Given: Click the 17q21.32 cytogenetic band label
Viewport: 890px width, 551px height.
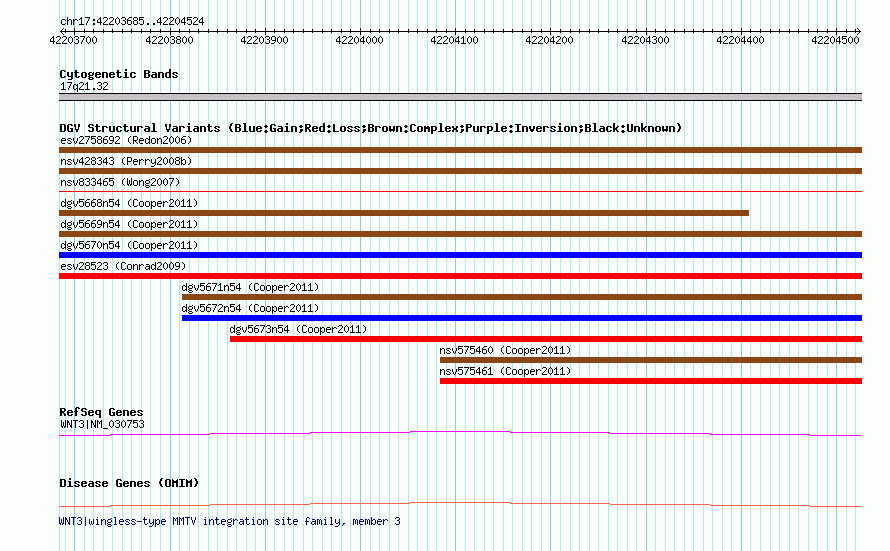Looking at the screenshot, I should 84,86.
